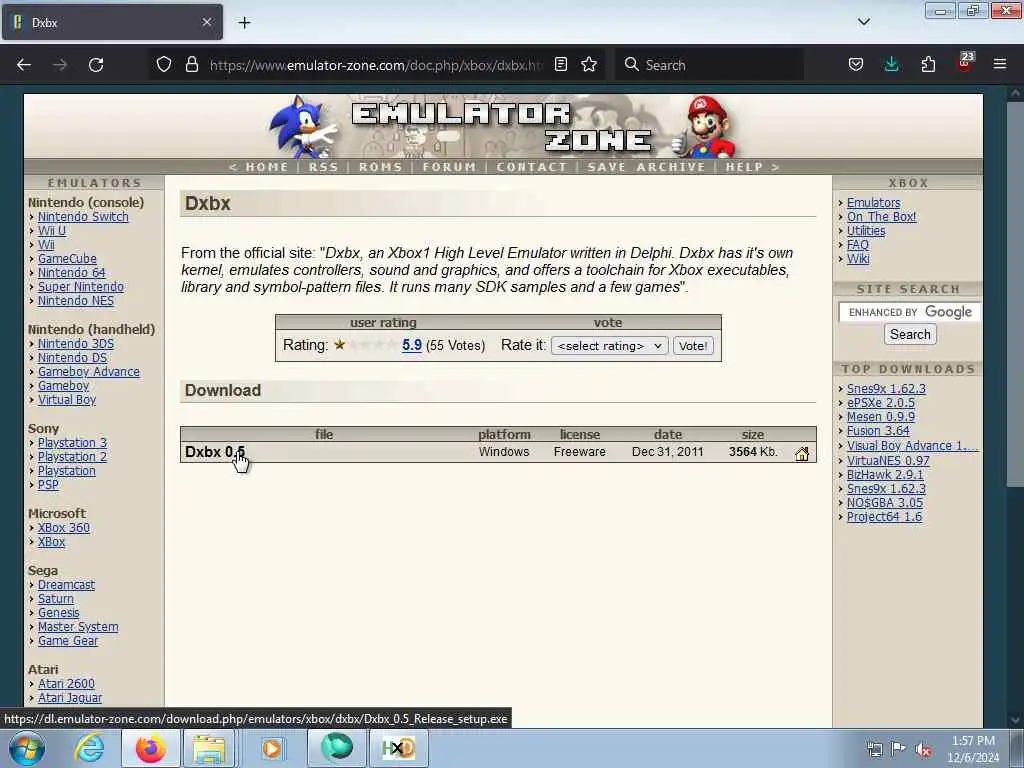The height and width of the screenshot is (768, 1024).
Task: Open the Nintendo Switch emulators link
Action: click(83, 217)
